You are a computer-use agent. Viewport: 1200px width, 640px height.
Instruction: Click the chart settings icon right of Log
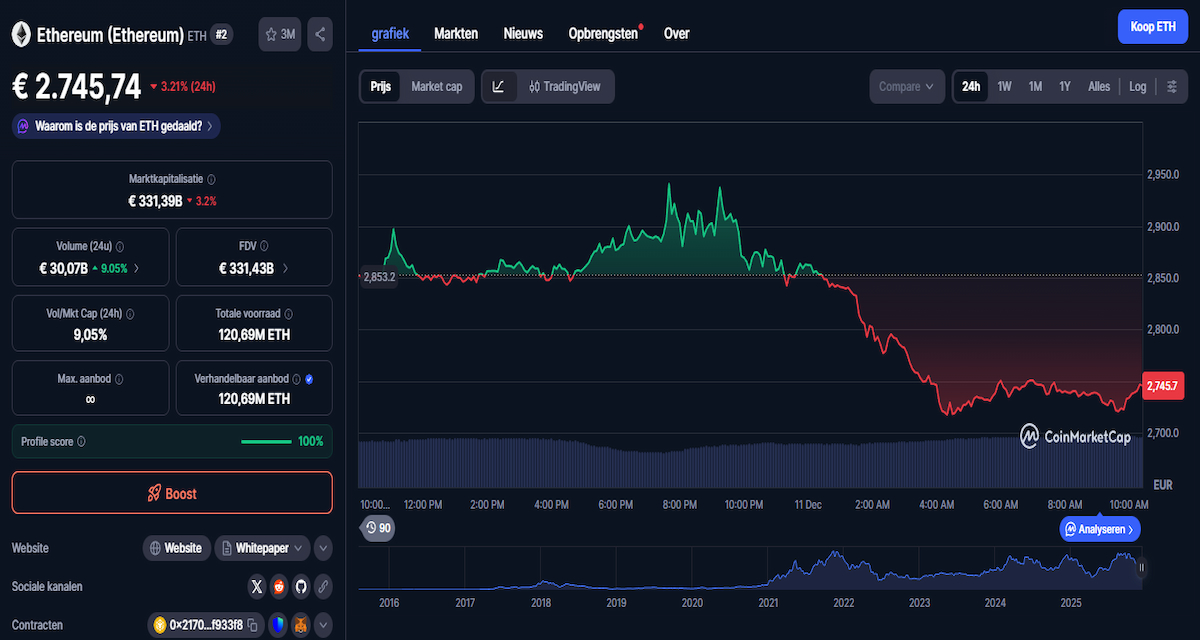point(1170,86)
